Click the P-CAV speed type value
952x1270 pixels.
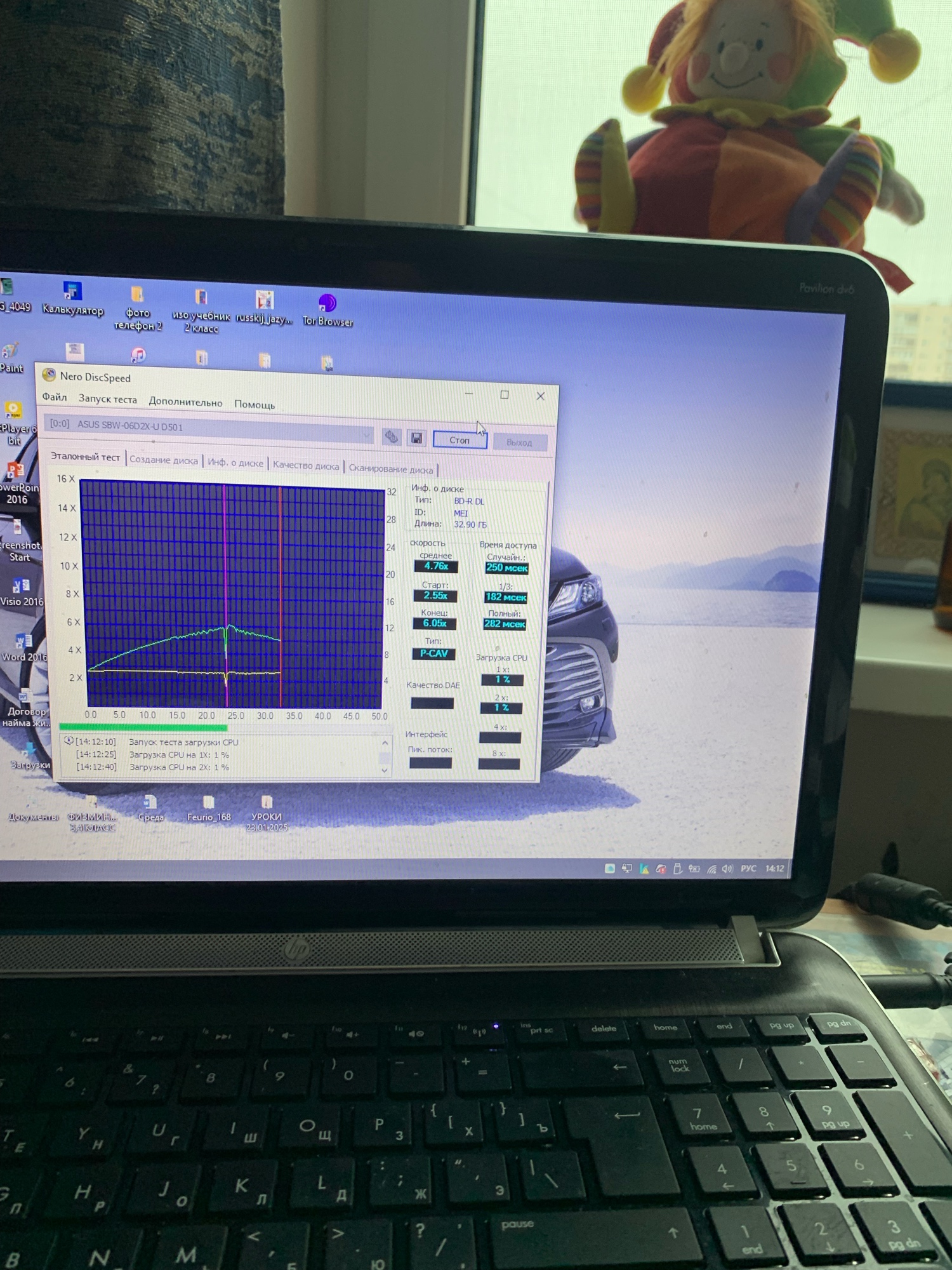[x=433, y=653]
